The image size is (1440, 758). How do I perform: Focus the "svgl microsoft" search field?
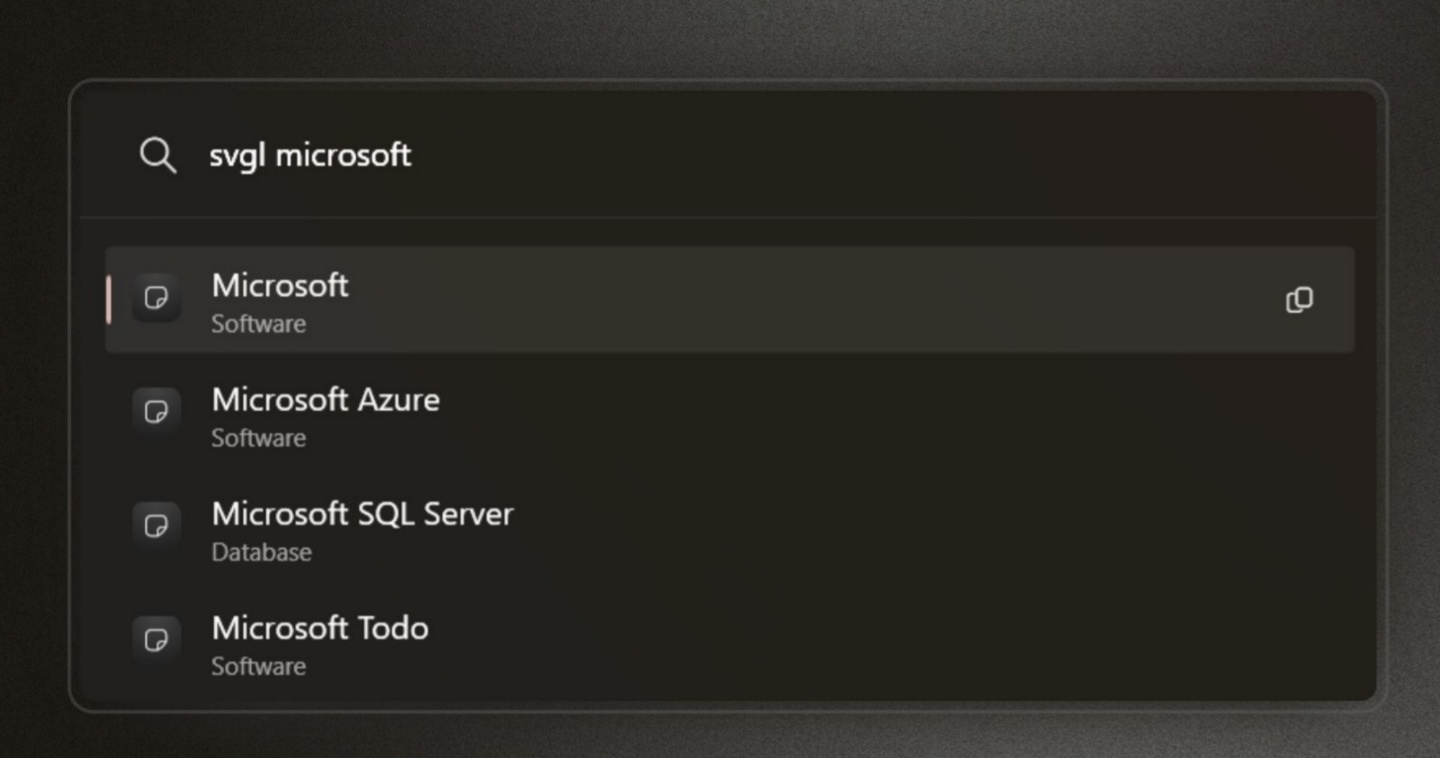pyautogui.click(x=700, y=156)
